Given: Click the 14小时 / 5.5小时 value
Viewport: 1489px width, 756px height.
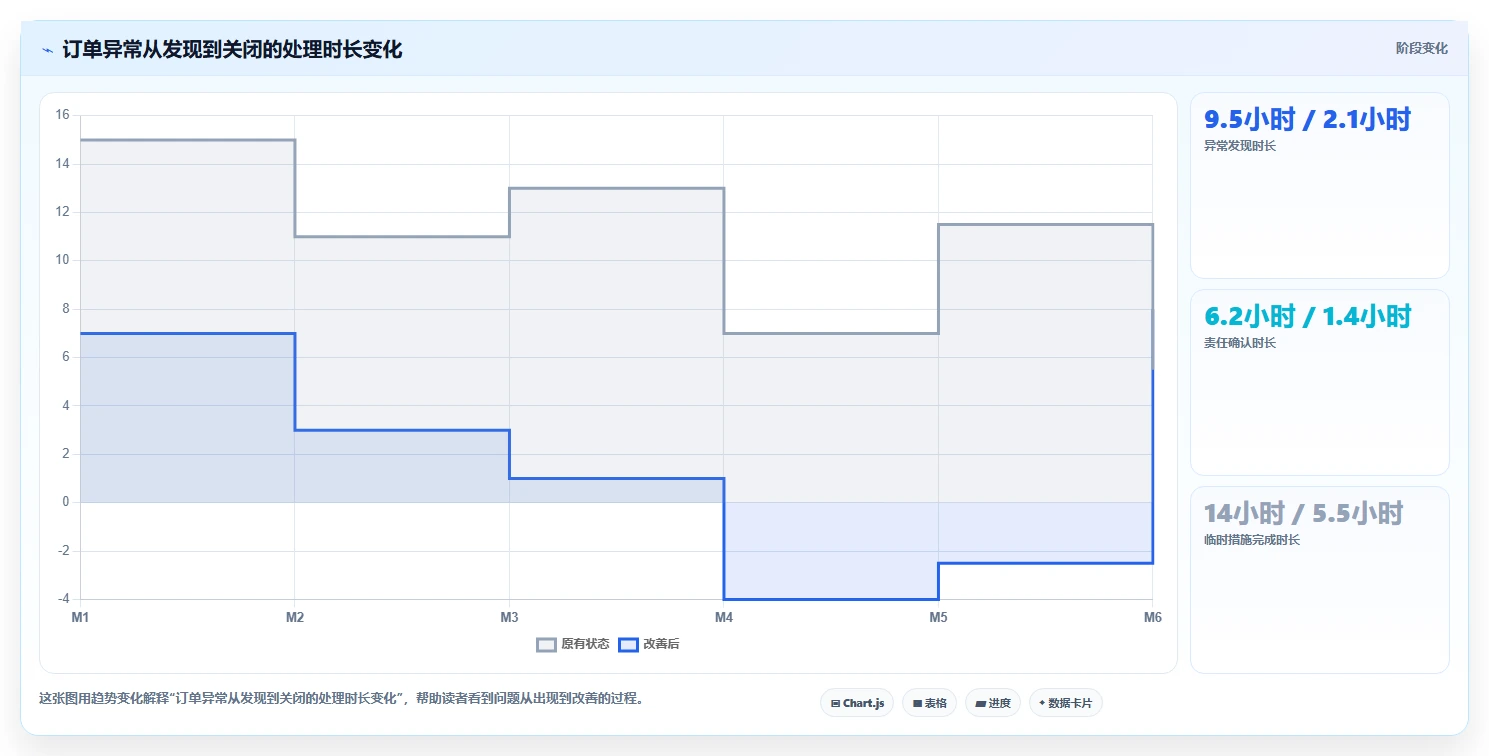Looking at the screenshot, I should point(1304,514).
